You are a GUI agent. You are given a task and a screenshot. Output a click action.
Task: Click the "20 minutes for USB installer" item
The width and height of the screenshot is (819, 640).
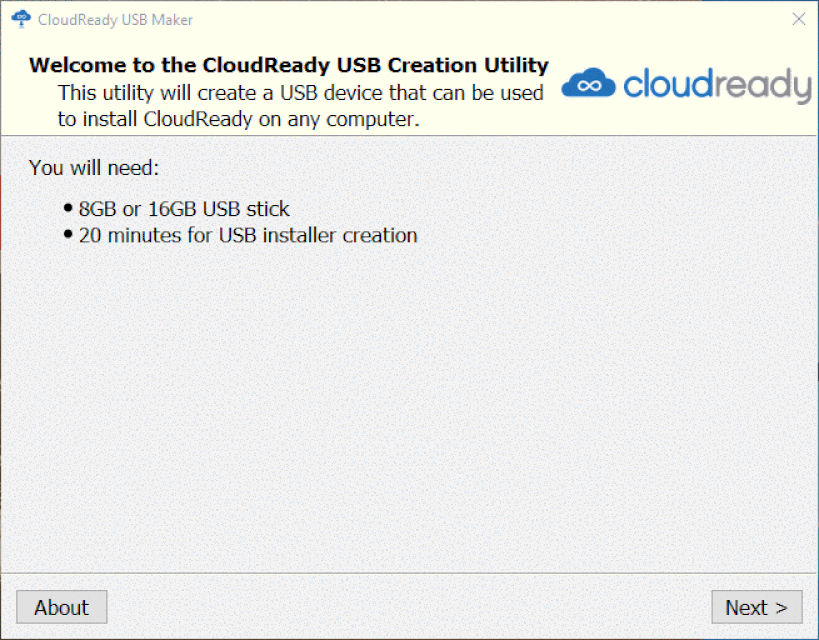pos(248,235)
